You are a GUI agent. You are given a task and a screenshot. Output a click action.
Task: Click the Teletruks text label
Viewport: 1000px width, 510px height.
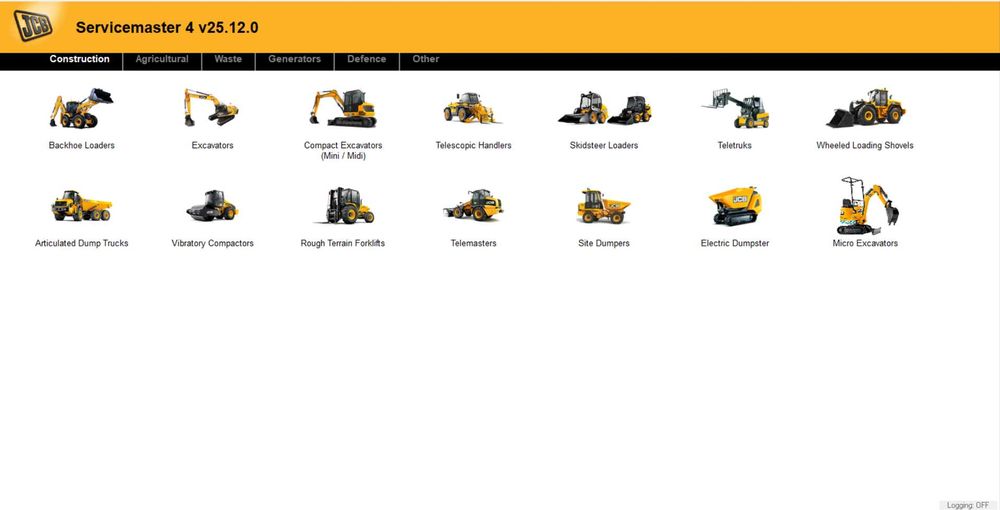(x=735, y=145)
